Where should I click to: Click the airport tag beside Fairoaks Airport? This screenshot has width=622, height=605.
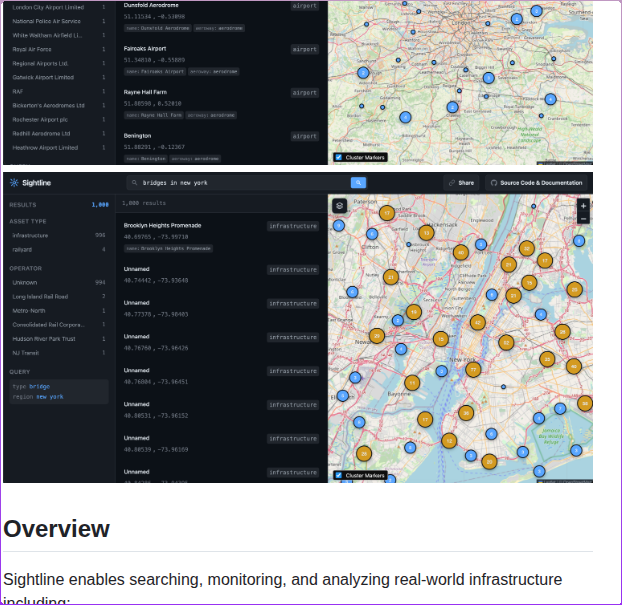(x=305, y=49)
